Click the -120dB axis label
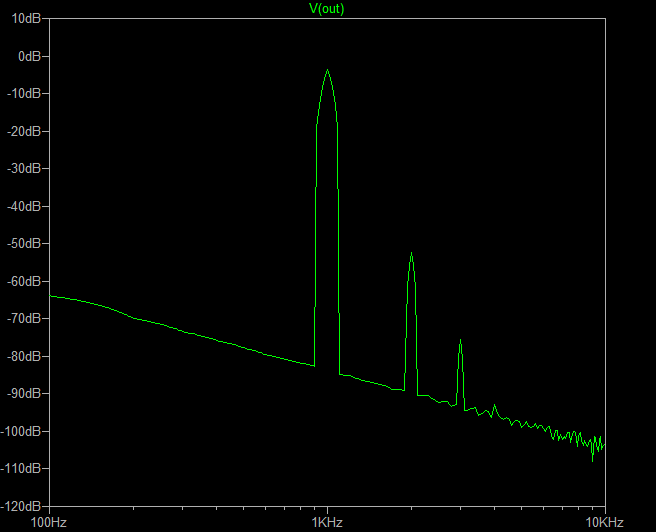Viewport: 656px width, 532px height. pos(21,506)
